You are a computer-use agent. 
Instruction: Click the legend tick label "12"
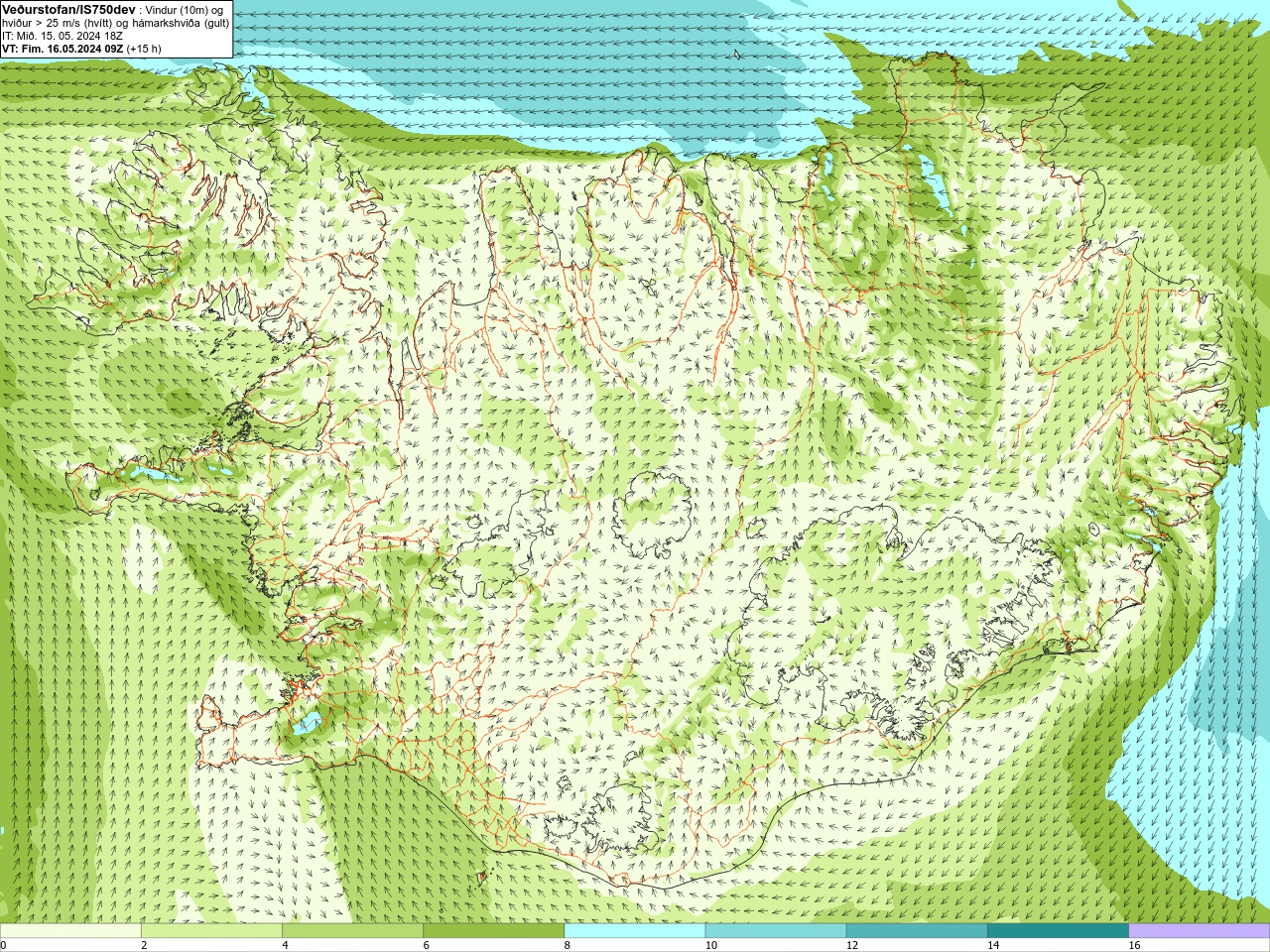(x=851, y=945)
